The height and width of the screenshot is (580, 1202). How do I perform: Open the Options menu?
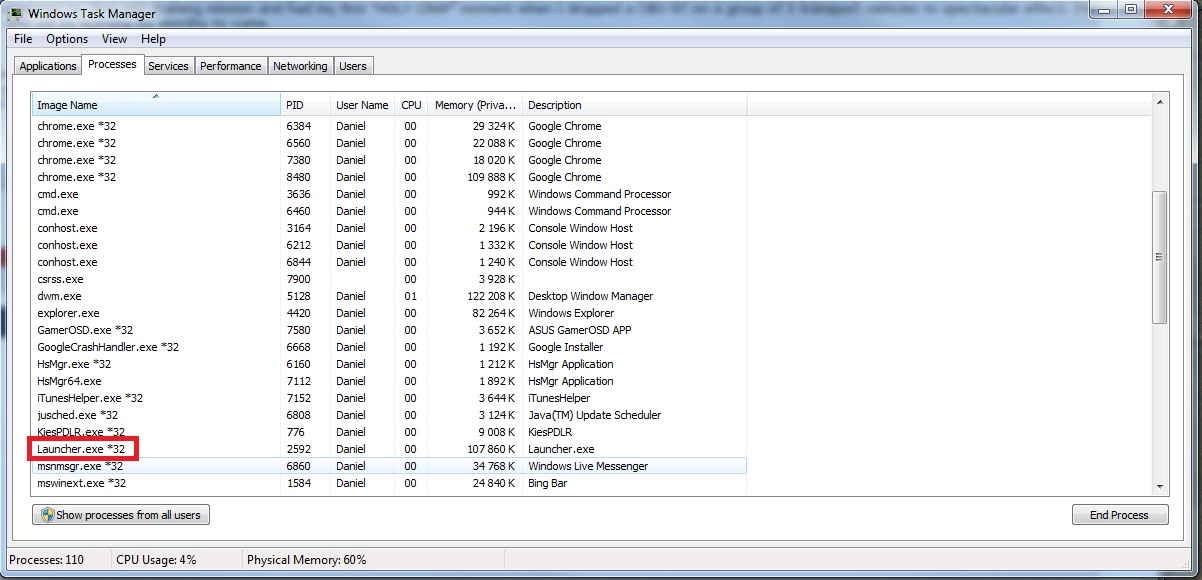67,39
